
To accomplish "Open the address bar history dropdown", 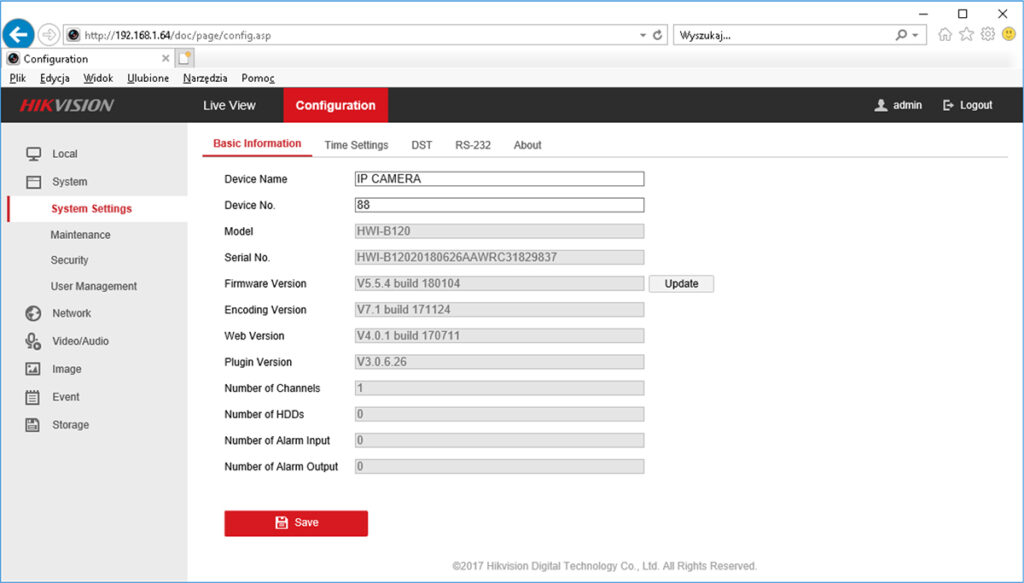I will click(643, 33).
